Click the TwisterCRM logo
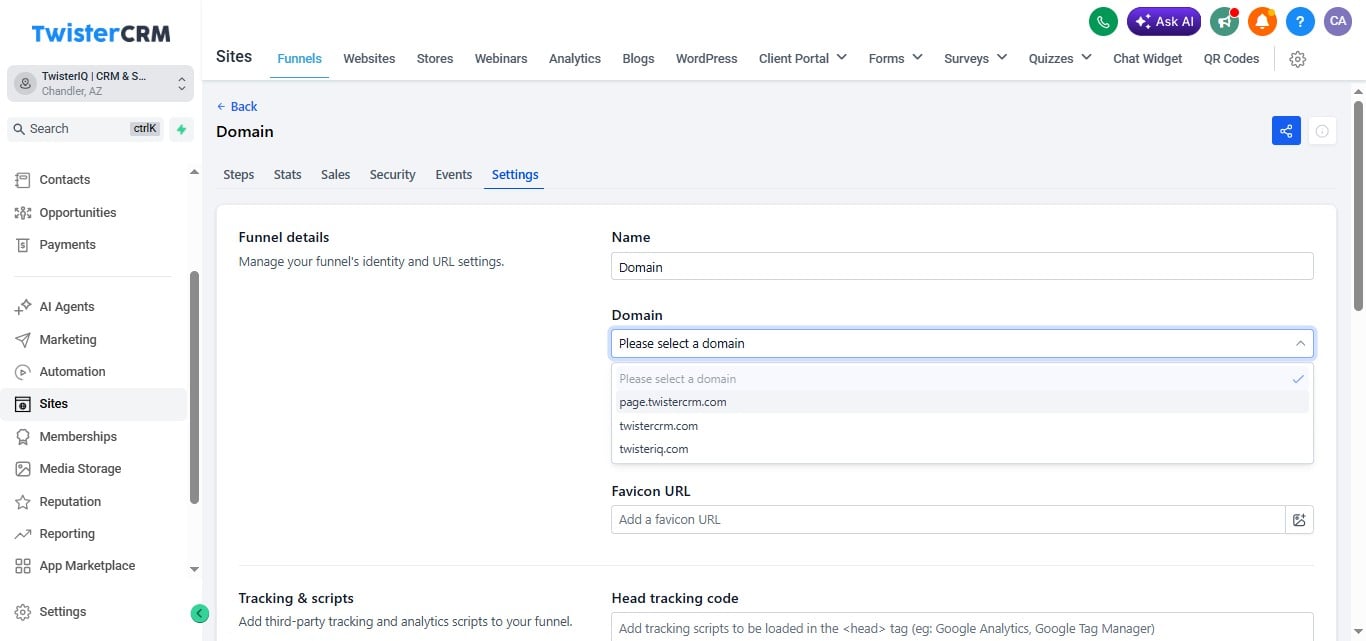 click(101, 33)
